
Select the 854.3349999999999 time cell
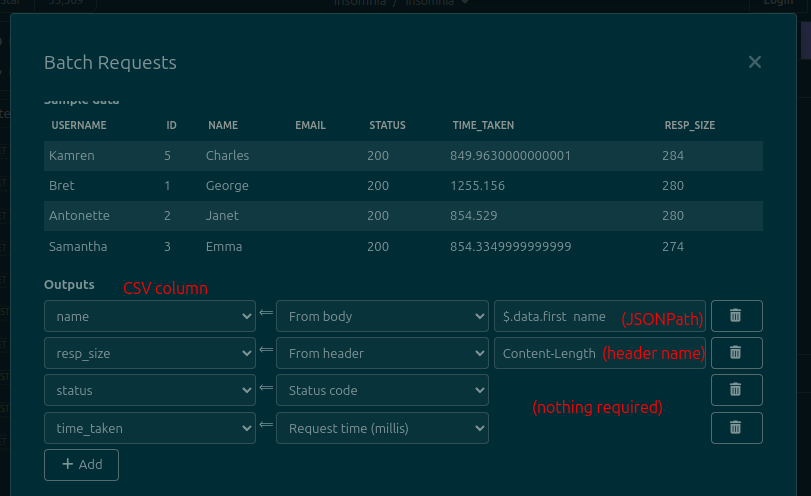[510, 247]
